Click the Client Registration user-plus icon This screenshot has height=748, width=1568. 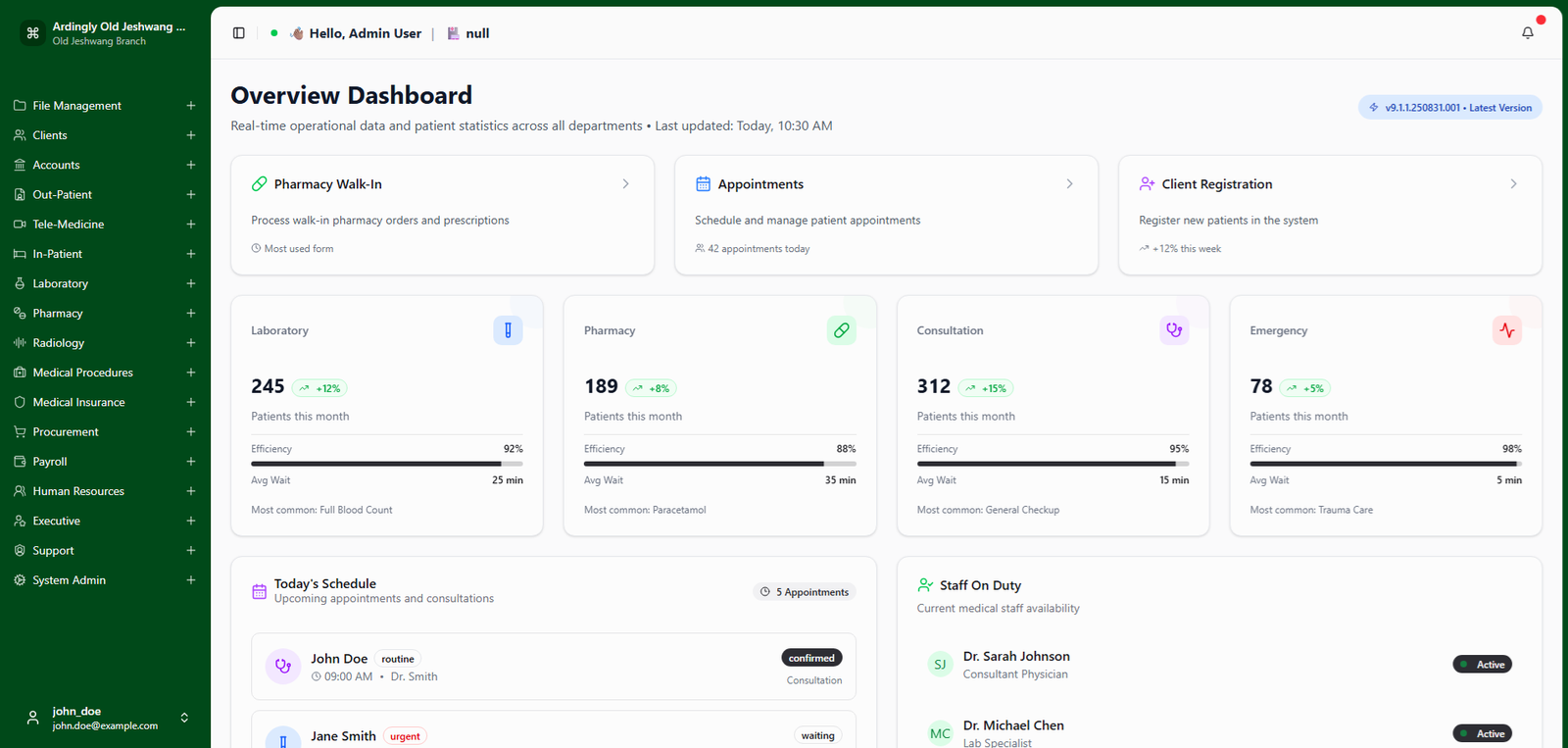[x=1147, y=184]
